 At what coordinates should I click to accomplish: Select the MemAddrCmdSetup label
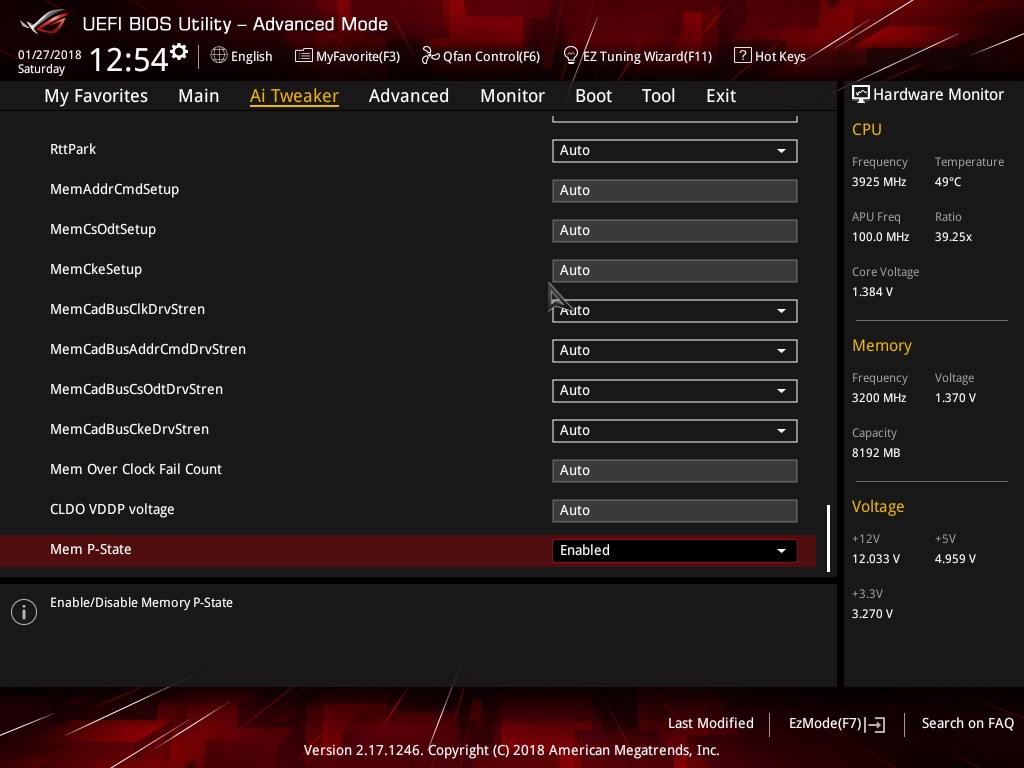(114, 189)
